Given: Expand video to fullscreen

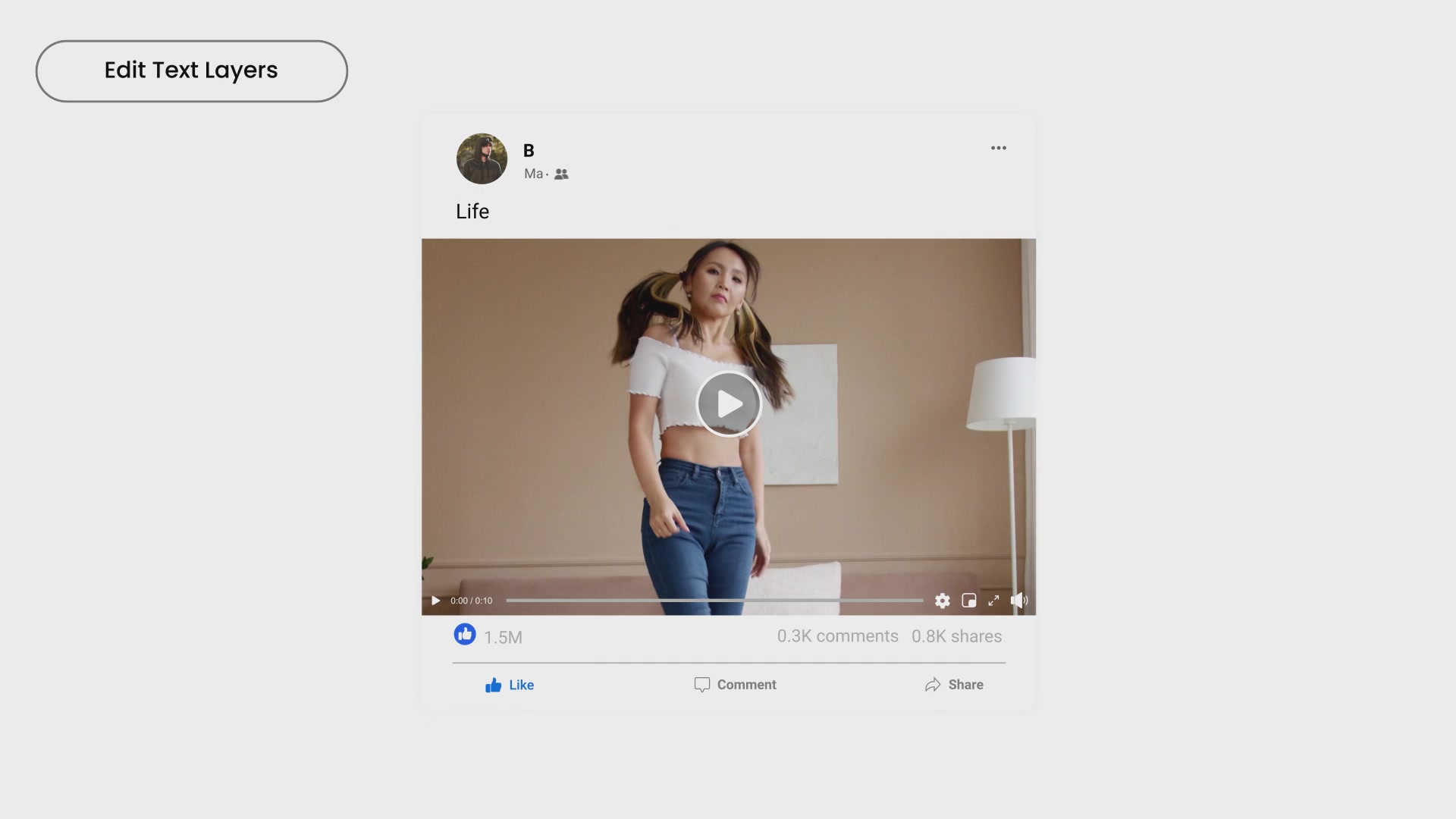Looking at the screenshot, I should point(993,601).
